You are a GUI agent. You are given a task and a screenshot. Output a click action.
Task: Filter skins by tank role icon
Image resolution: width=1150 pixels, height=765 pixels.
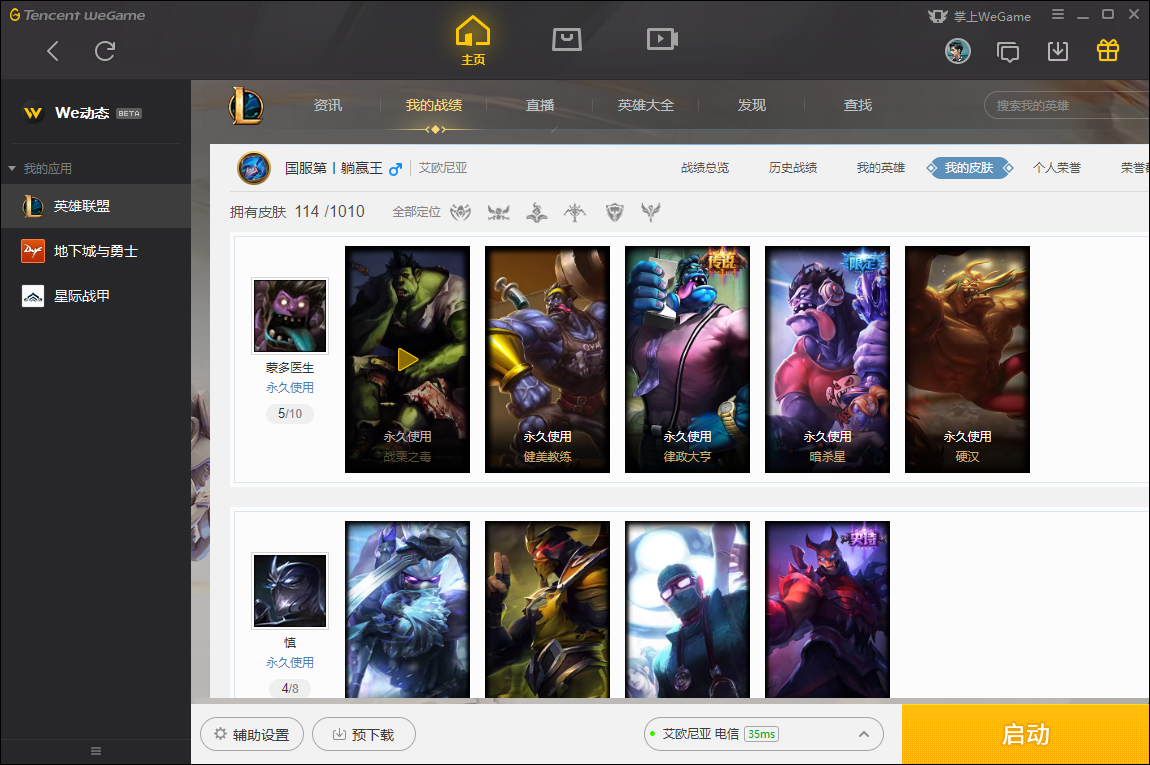point(615,213)
